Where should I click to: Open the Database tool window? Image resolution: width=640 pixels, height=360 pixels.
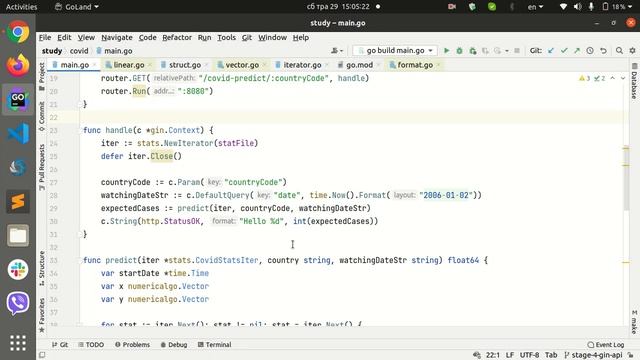point(634,81)
